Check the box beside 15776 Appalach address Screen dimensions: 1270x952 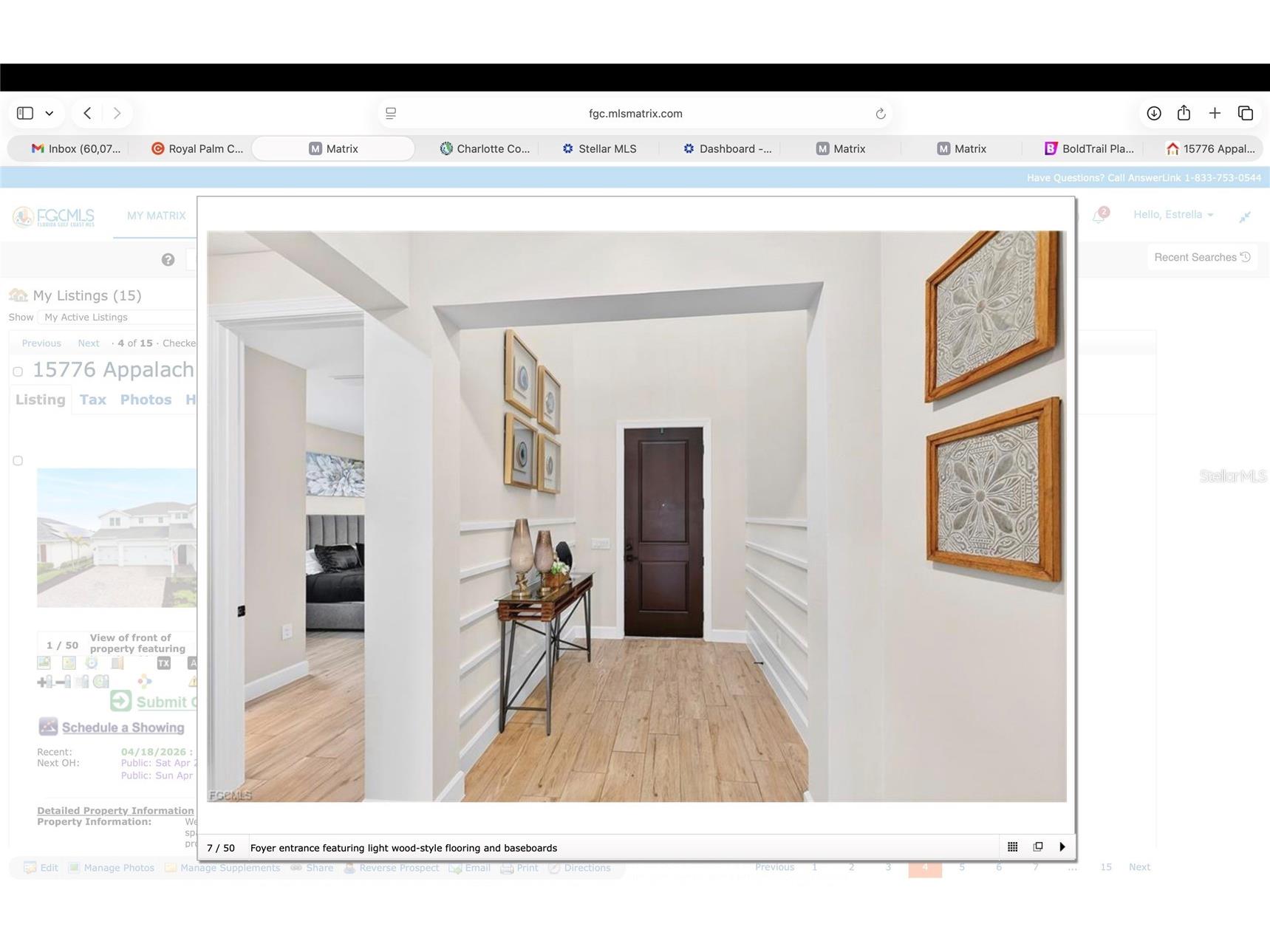18,371
